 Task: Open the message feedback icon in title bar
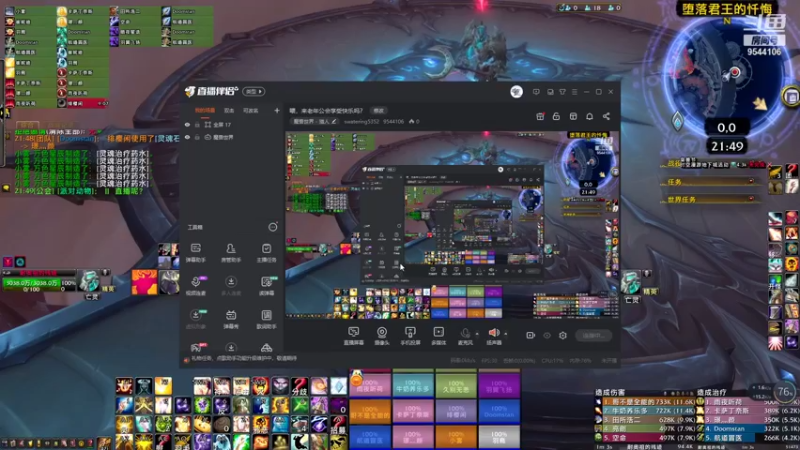[536, 92]
